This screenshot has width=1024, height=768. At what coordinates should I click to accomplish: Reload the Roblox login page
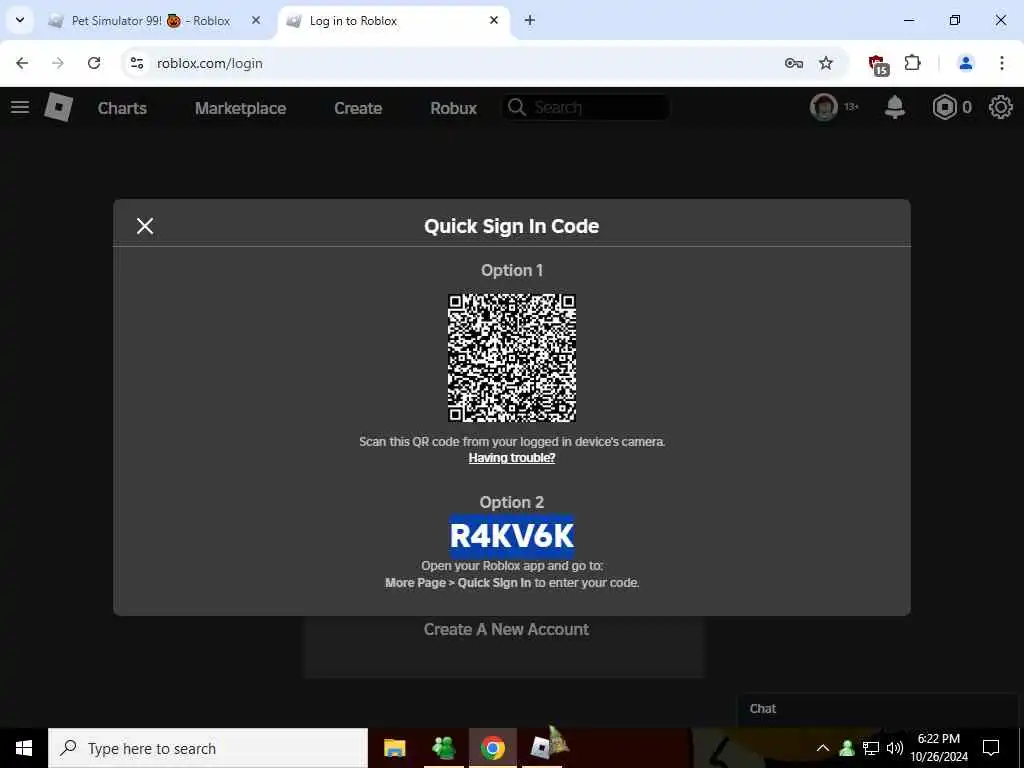tap(94, 63)
